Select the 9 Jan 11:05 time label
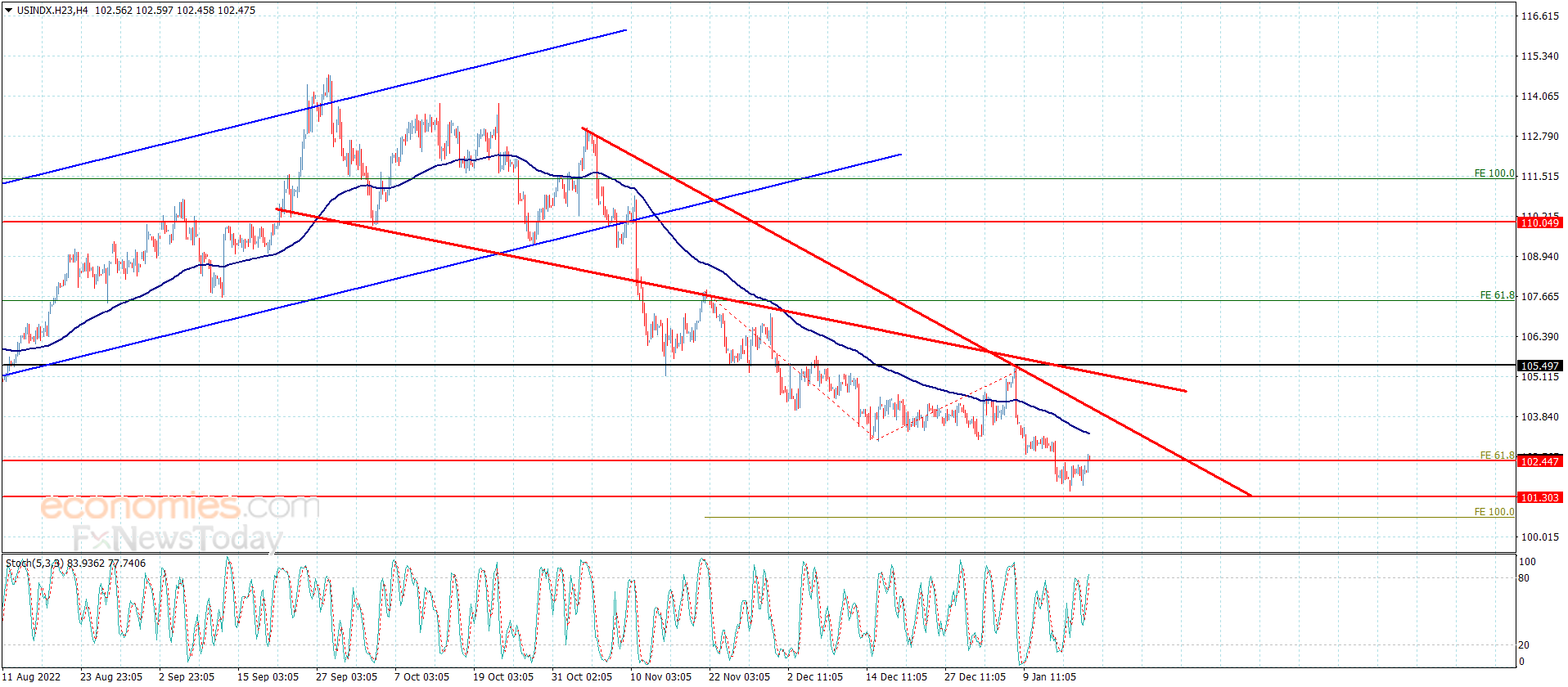This screenshot has width=1568, height=687. point(1050,676)
